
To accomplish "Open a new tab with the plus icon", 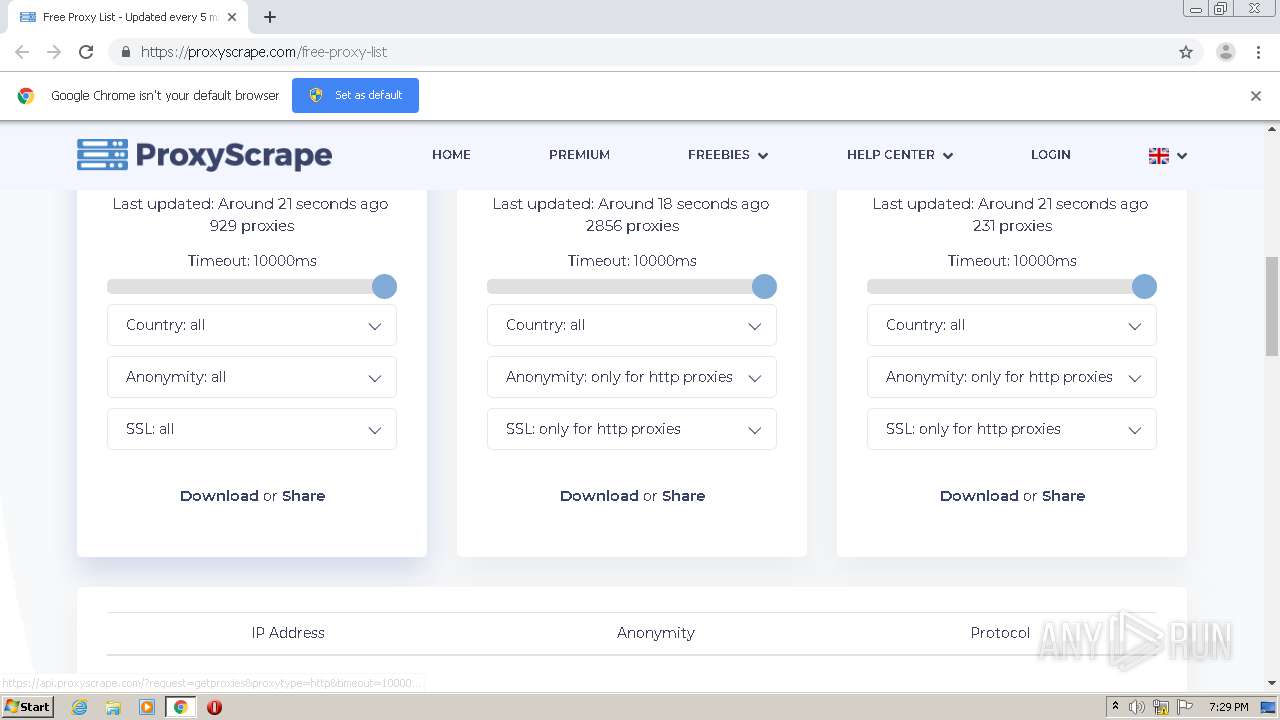I will pyautogui.click(x=270, y=17).
